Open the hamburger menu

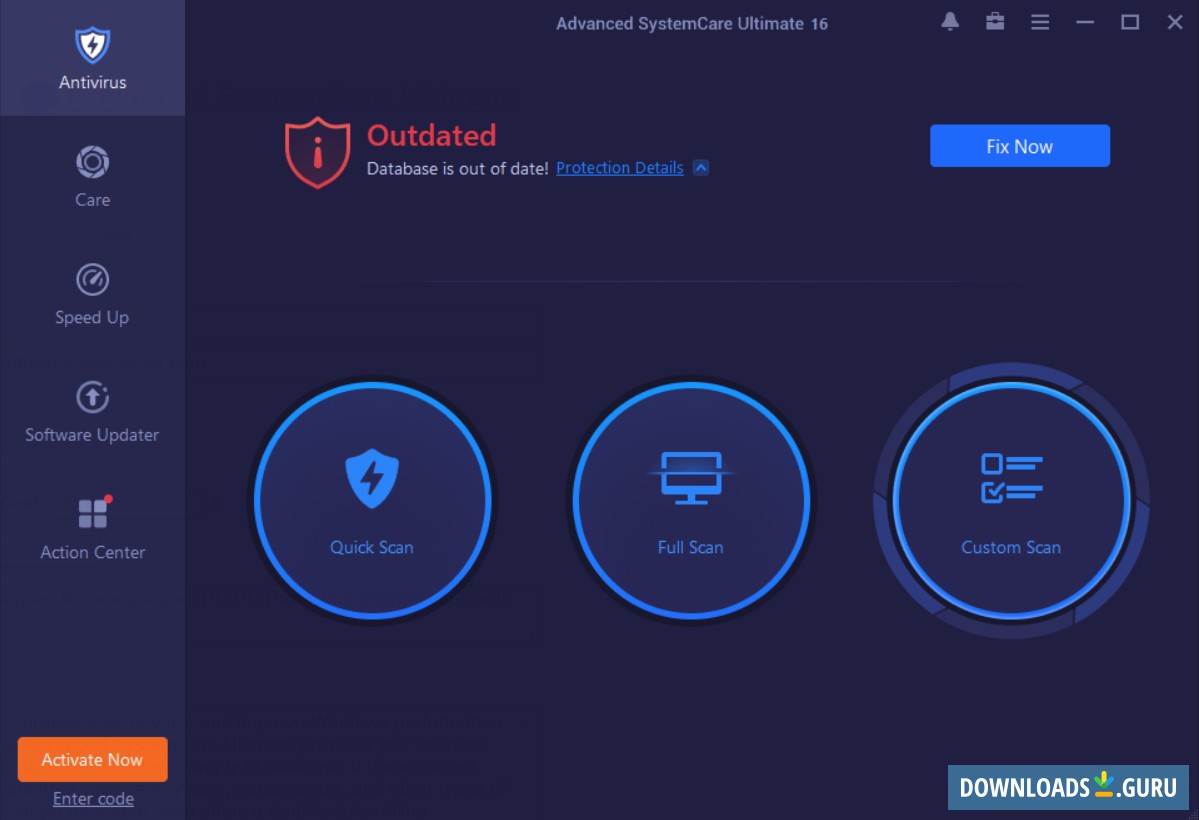click(x=1039, y=22)
